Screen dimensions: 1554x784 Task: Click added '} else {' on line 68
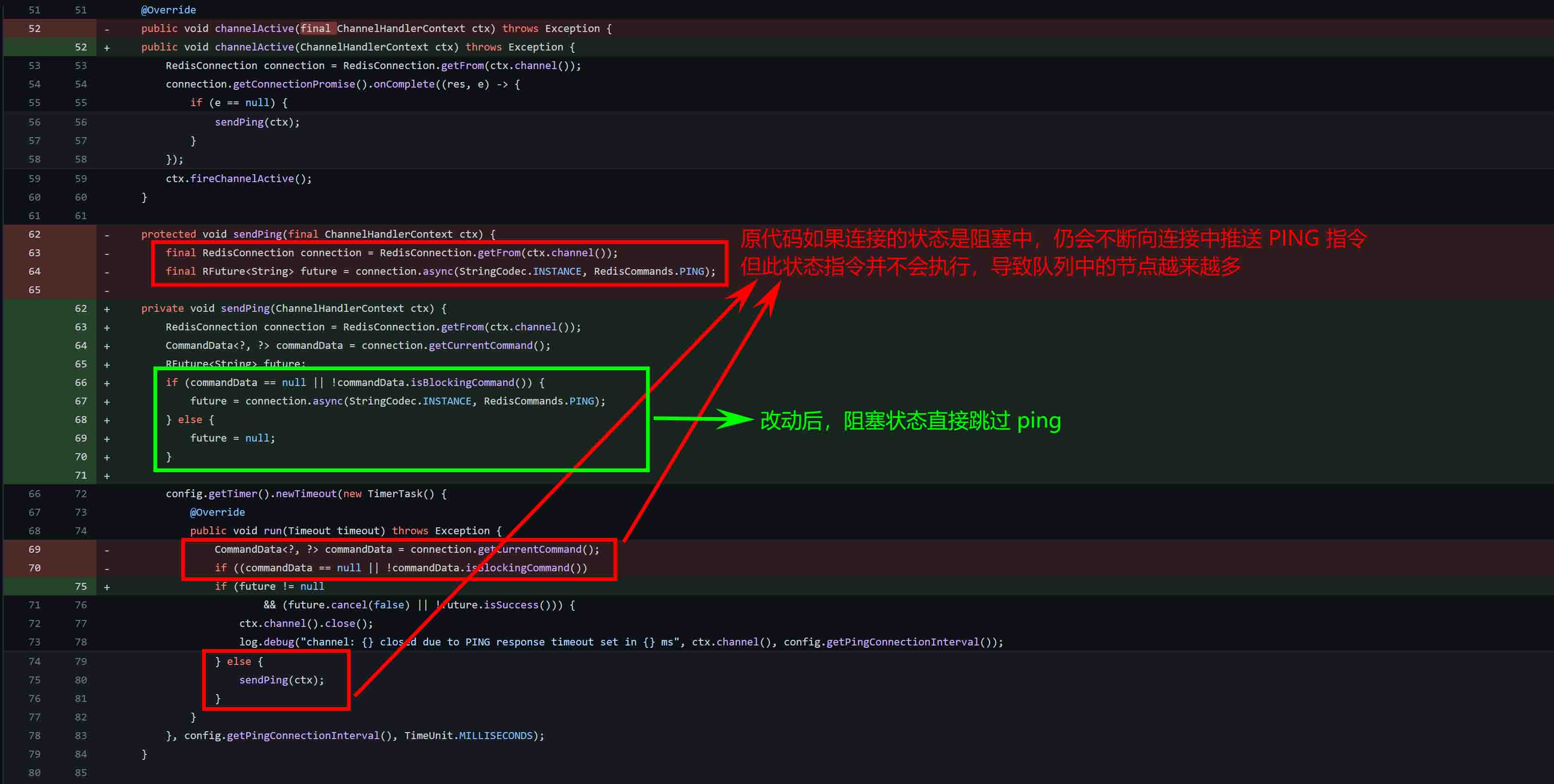point(190,420)
